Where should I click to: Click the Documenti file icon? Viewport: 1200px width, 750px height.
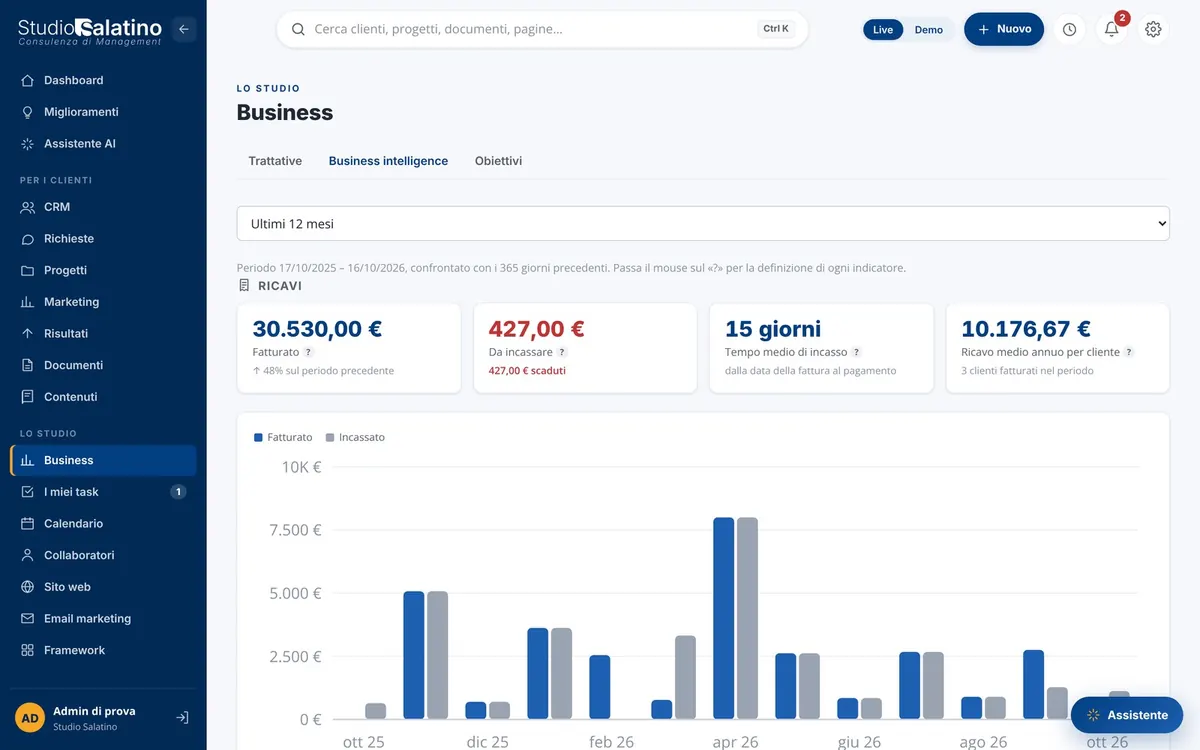tap(27, 366)
